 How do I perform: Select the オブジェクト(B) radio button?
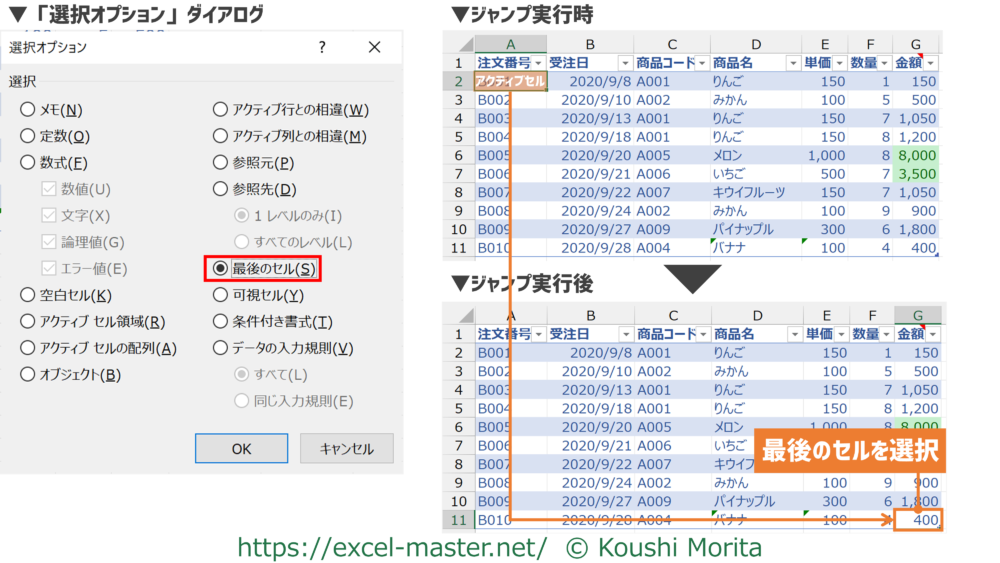(28, 375)
